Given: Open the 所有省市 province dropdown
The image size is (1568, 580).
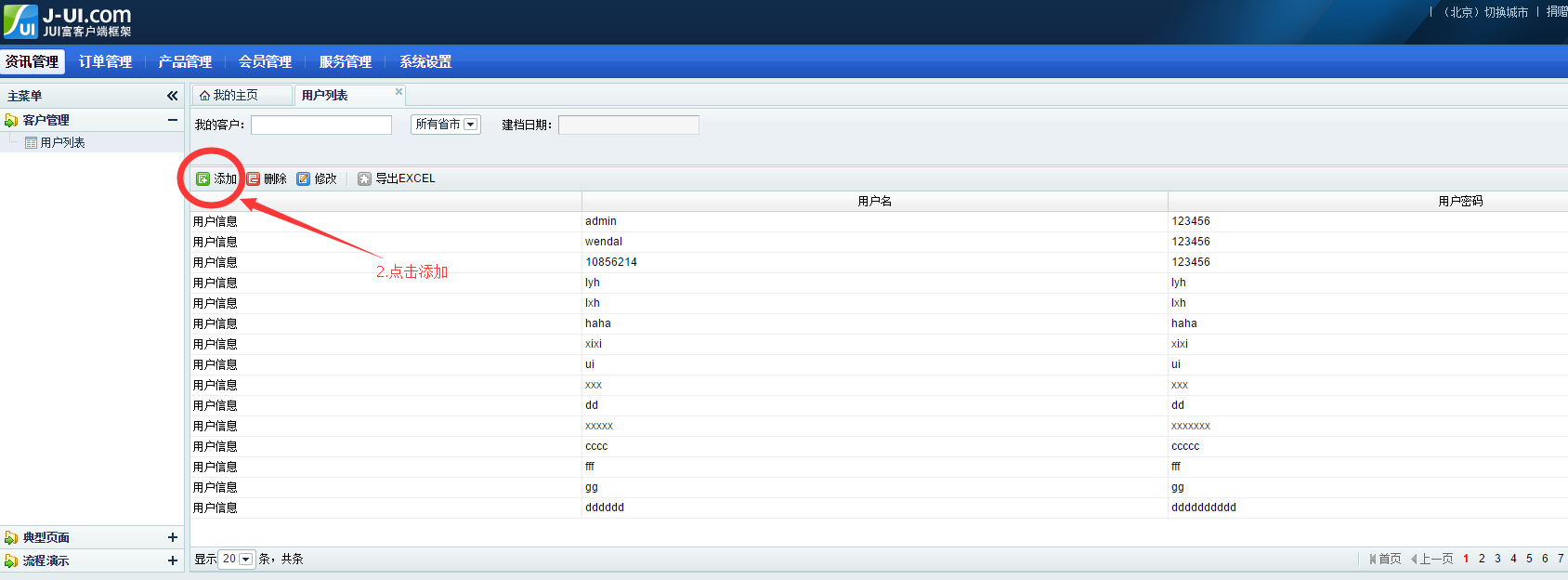Looking at the screenshot, I should click(446, 125).
